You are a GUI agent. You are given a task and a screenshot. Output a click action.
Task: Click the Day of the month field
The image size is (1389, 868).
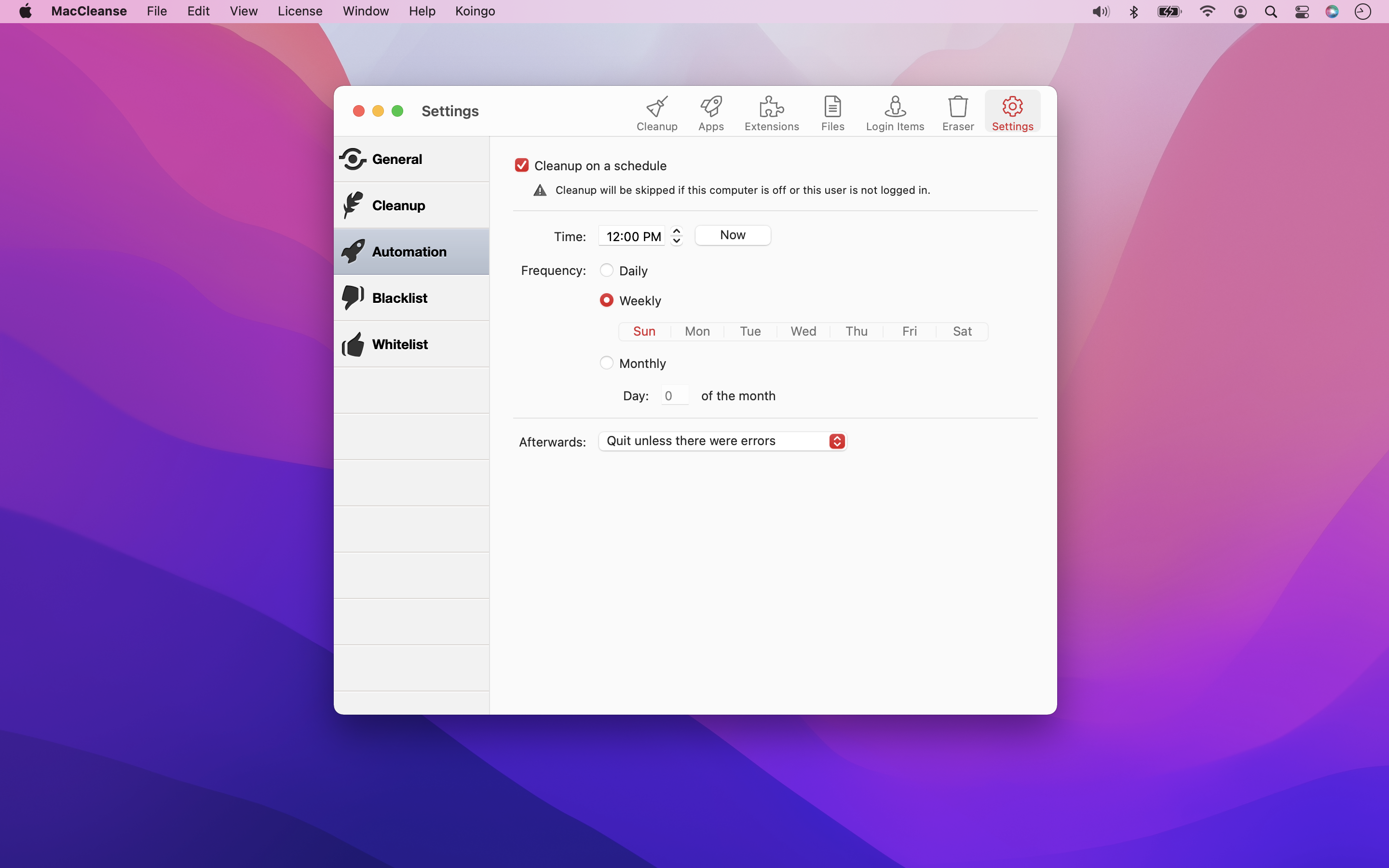click(674, 395)
